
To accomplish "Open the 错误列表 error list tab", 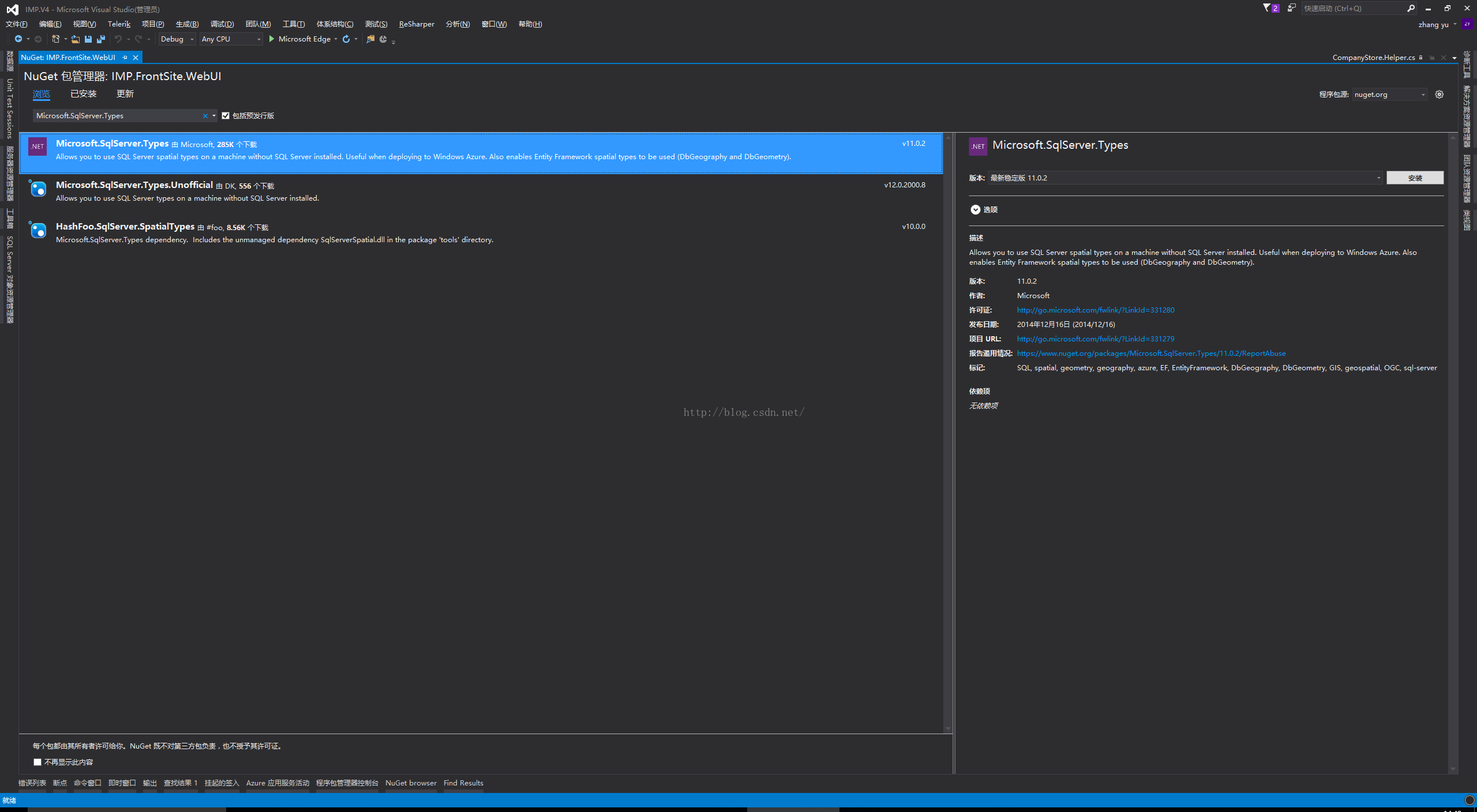I will click(x=32, y=783).
